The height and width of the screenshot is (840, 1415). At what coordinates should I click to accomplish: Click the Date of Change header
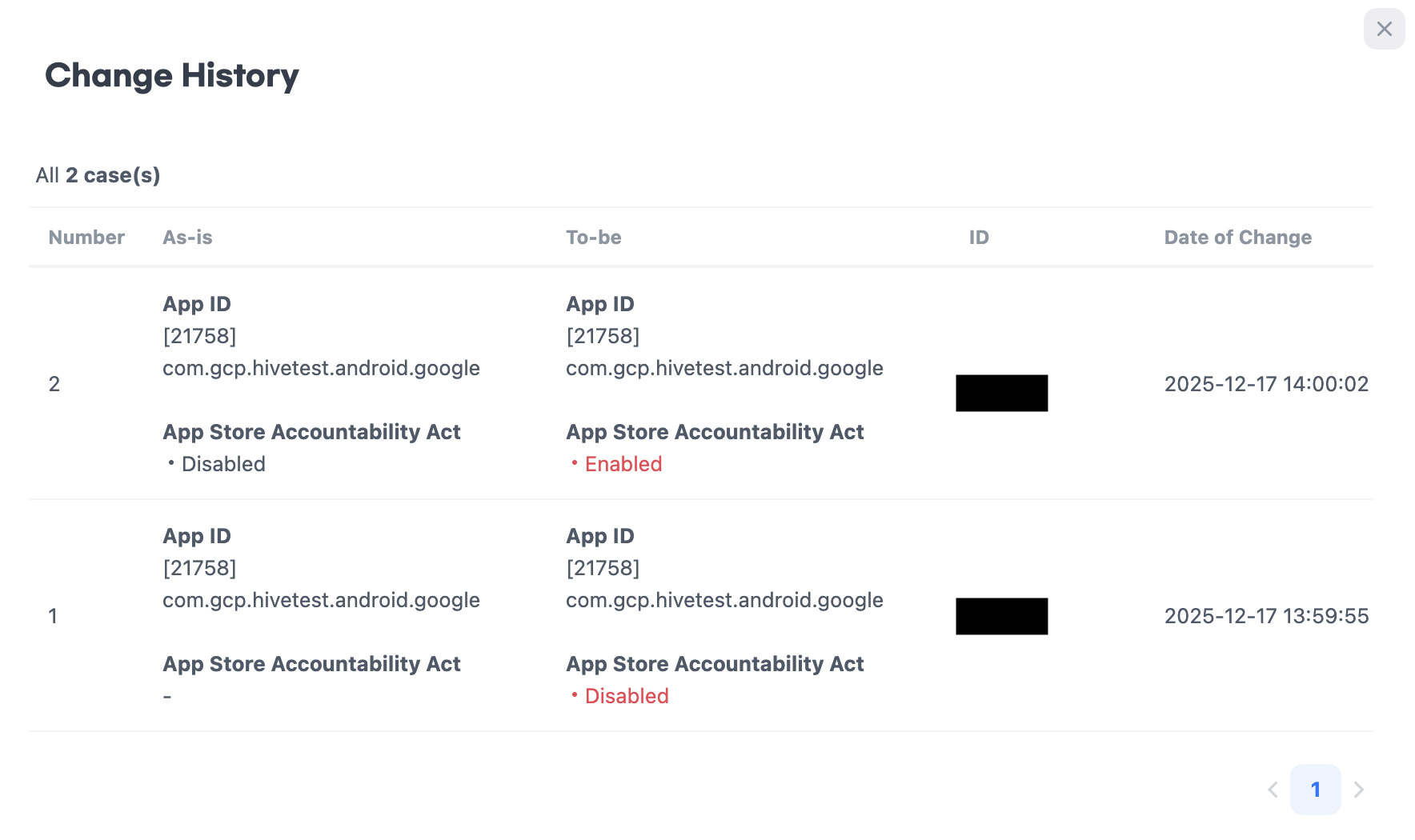click(1237, 238)
